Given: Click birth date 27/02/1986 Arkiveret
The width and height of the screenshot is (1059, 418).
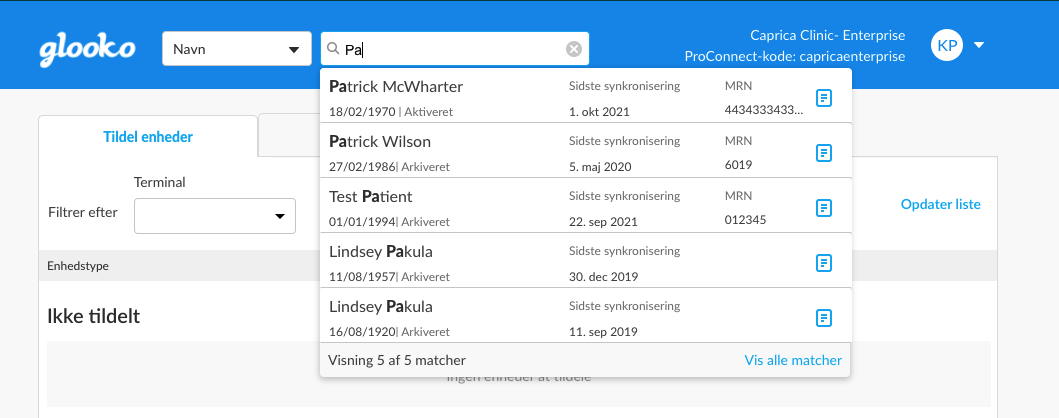Looking at the screenshot, I should click(389, 166).
